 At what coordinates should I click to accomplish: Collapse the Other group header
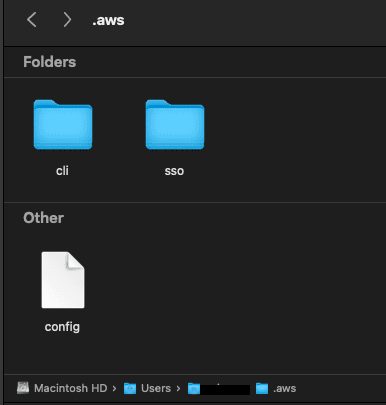tap(43, 218)
